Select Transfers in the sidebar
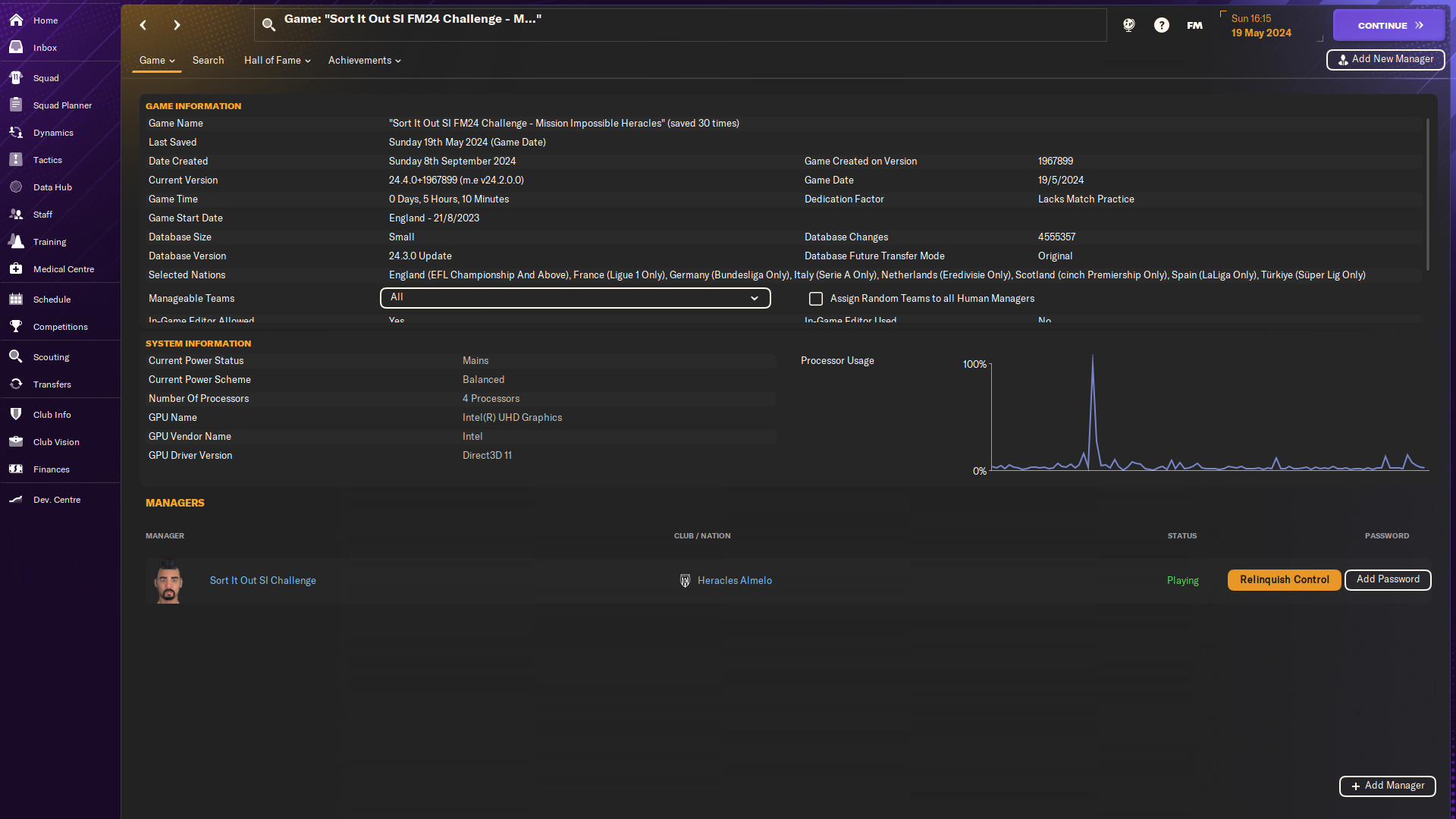 (61, 384)
